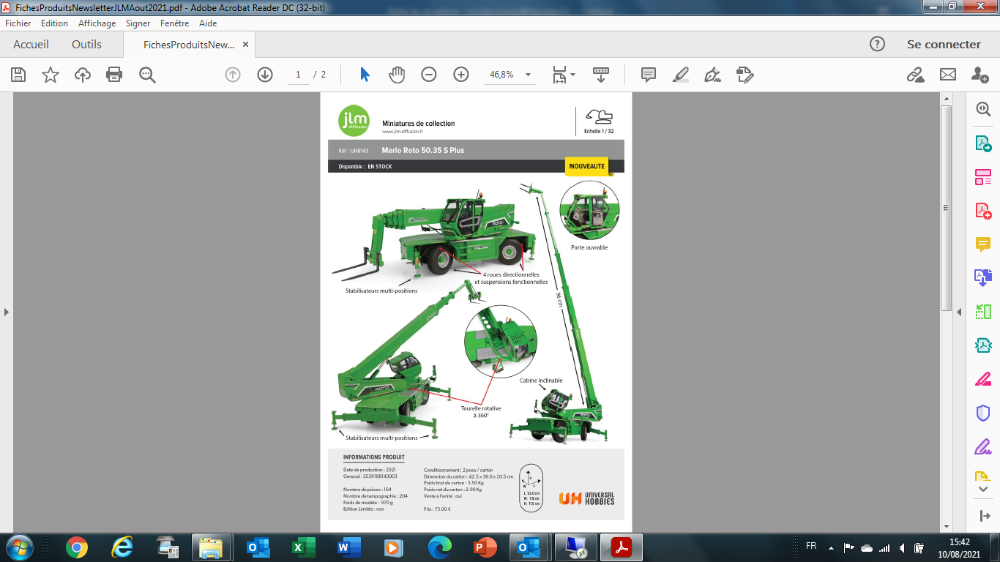Open the Affichage menu
The image size is (1000, 562).
click(97, 23)
